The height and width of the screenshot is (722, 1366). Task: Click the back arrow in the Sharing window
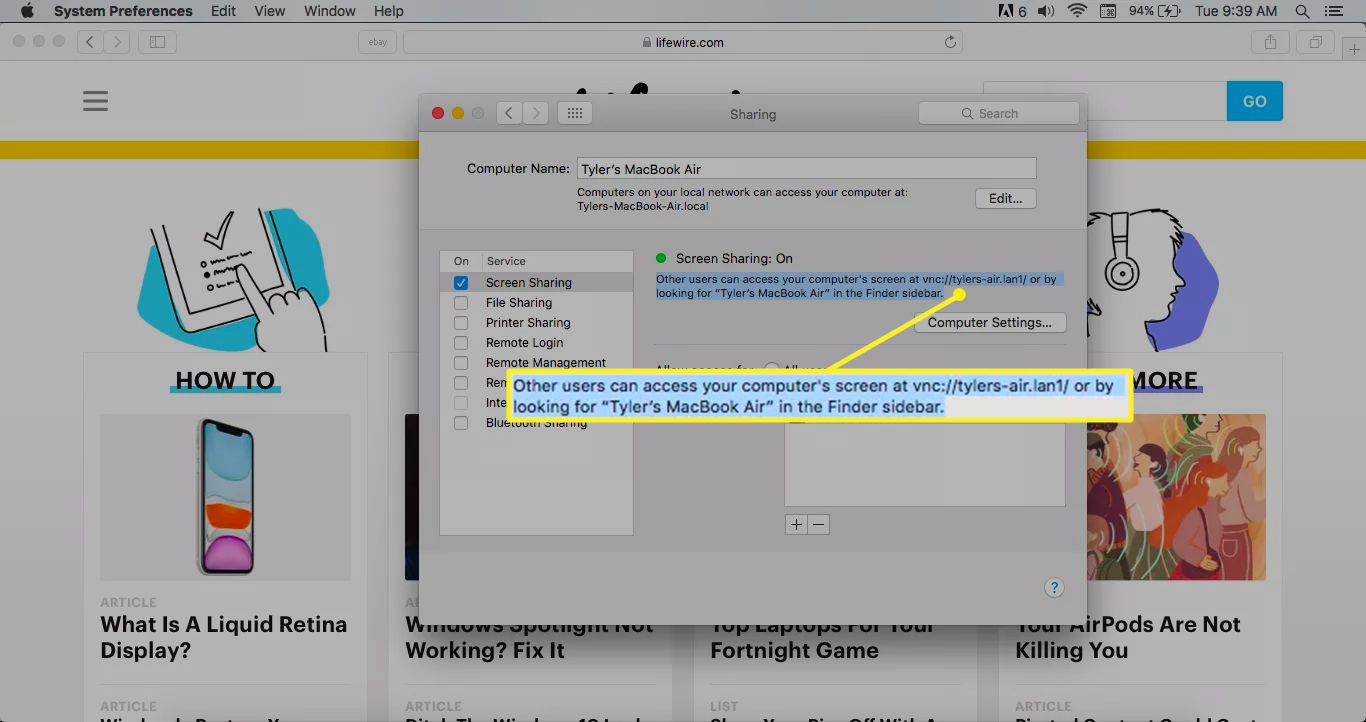[509, 113]
